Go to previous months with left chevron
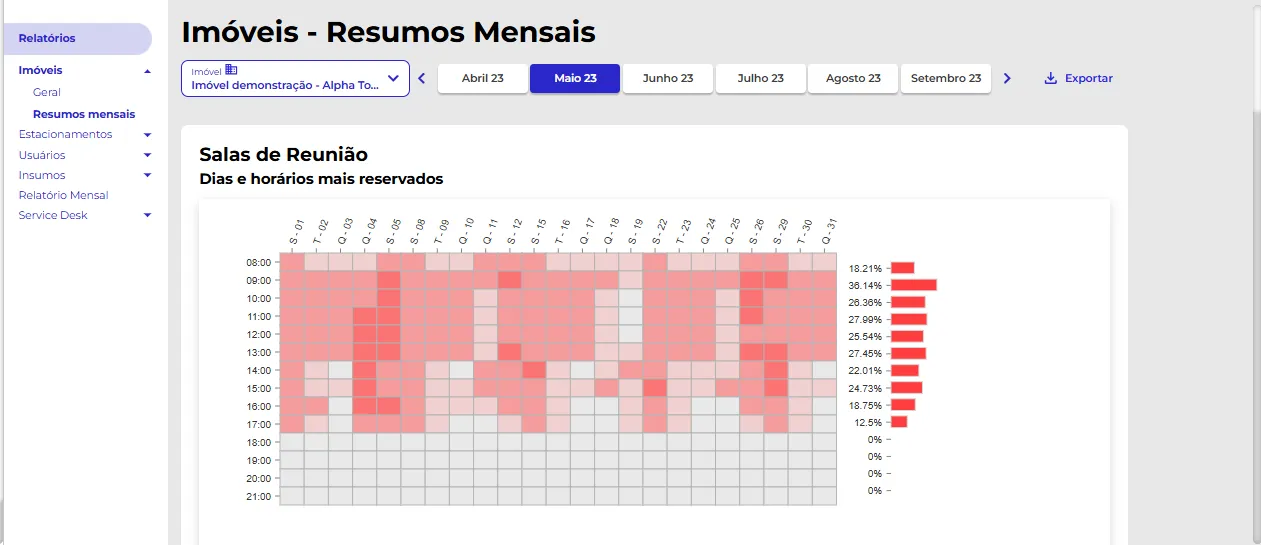This screenshot has width=1261, height=545. click(x=421, y=78)
